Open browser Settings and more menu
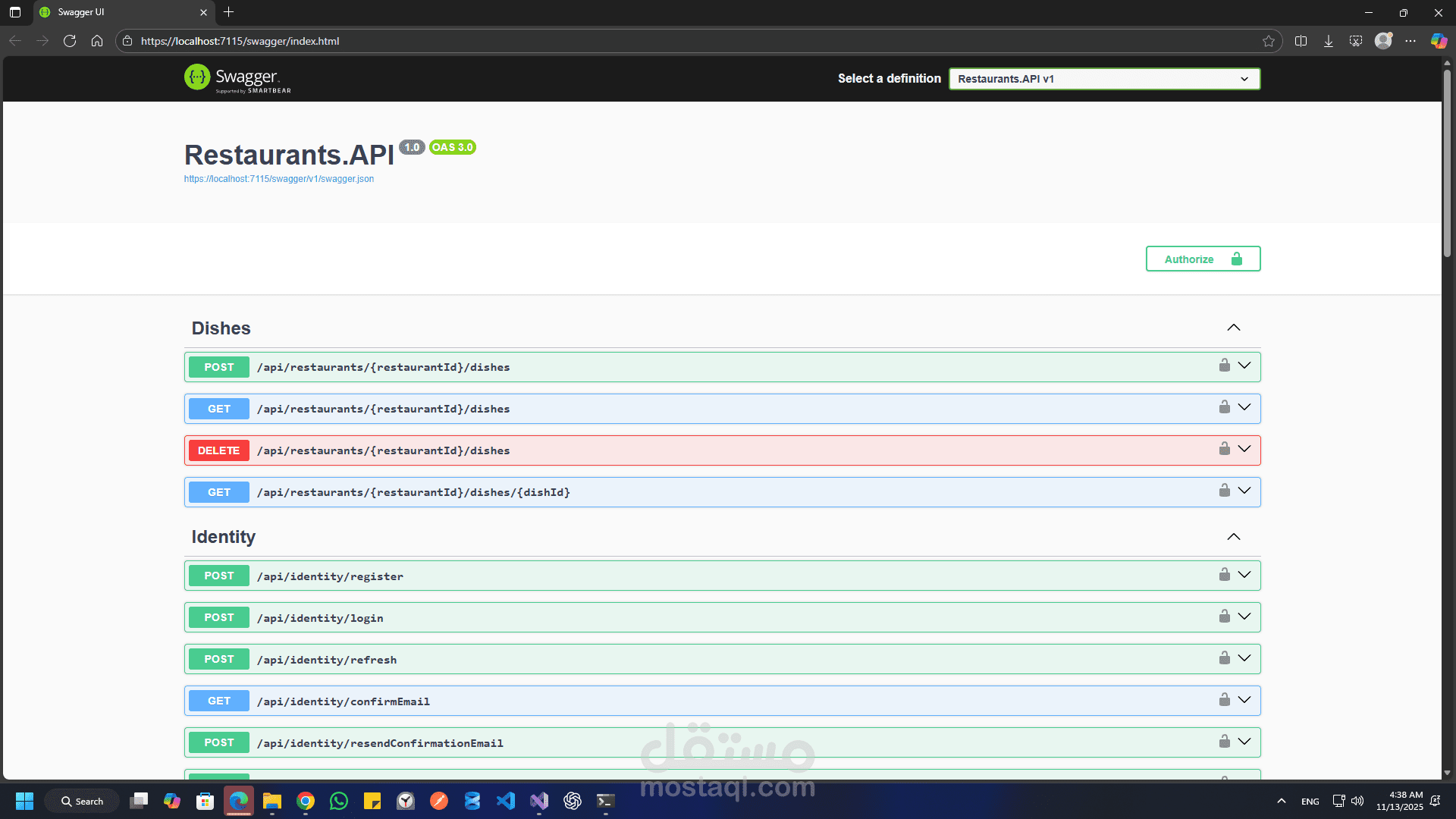 click(1410, 41)
